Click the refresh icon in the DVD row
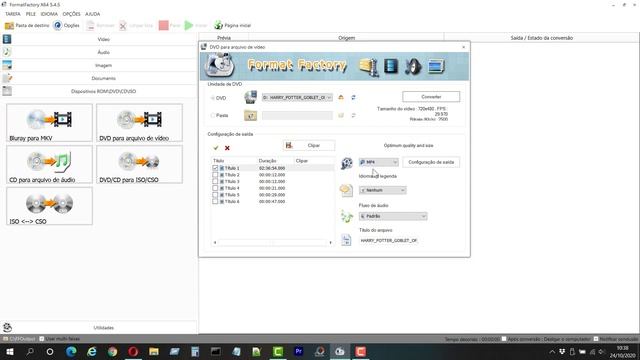 point(353,98)
